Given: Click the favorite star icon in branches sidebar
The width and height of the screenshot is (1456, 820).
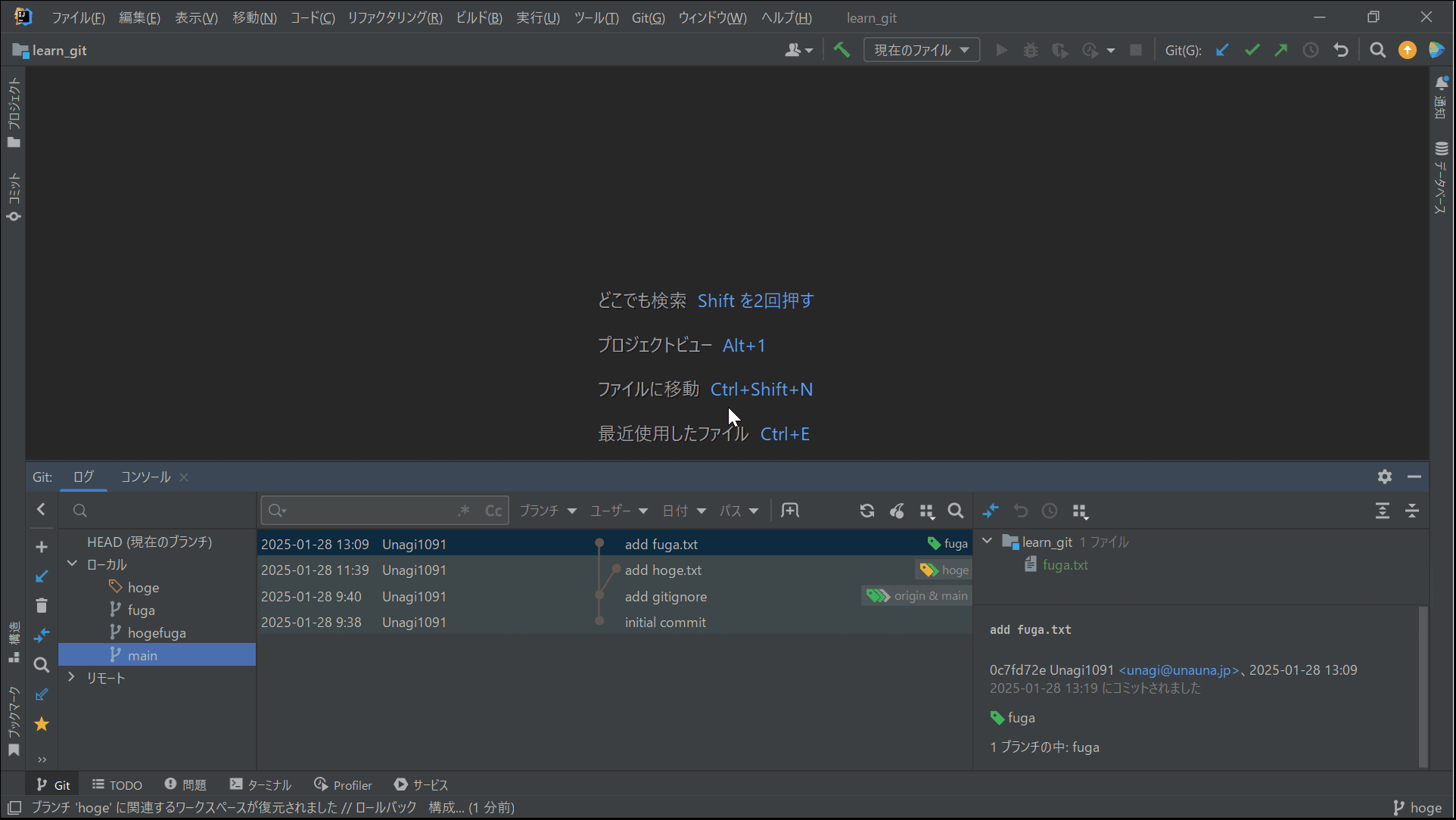Looking at the screenshot, I should click(42, 724).
